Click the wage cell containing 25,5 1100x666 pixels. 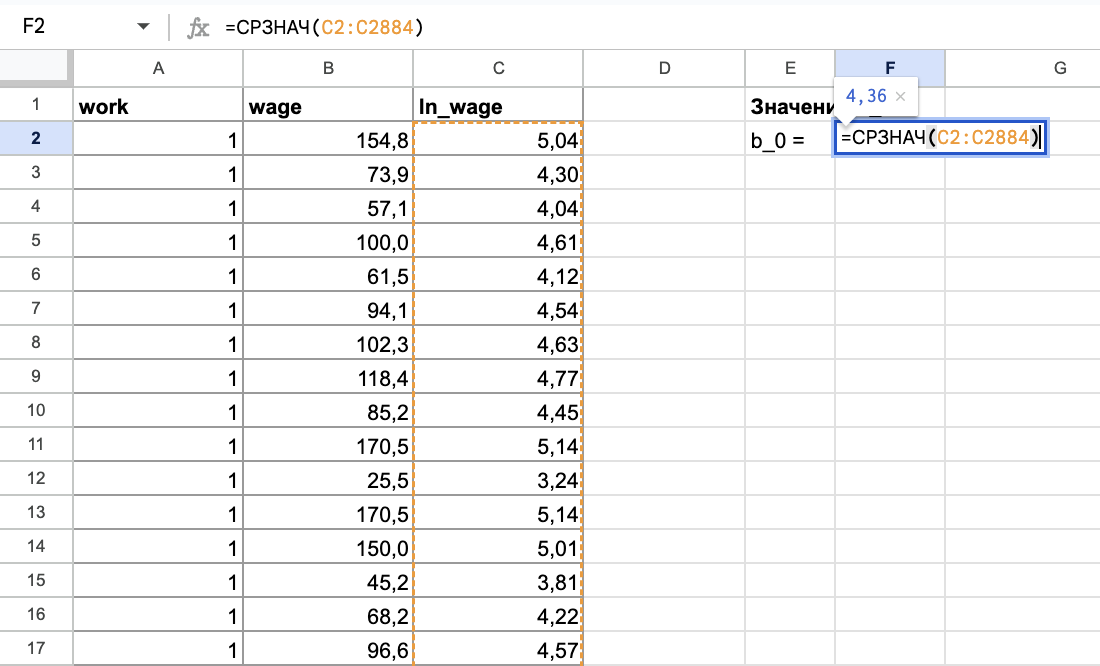[x=327, y=478]
